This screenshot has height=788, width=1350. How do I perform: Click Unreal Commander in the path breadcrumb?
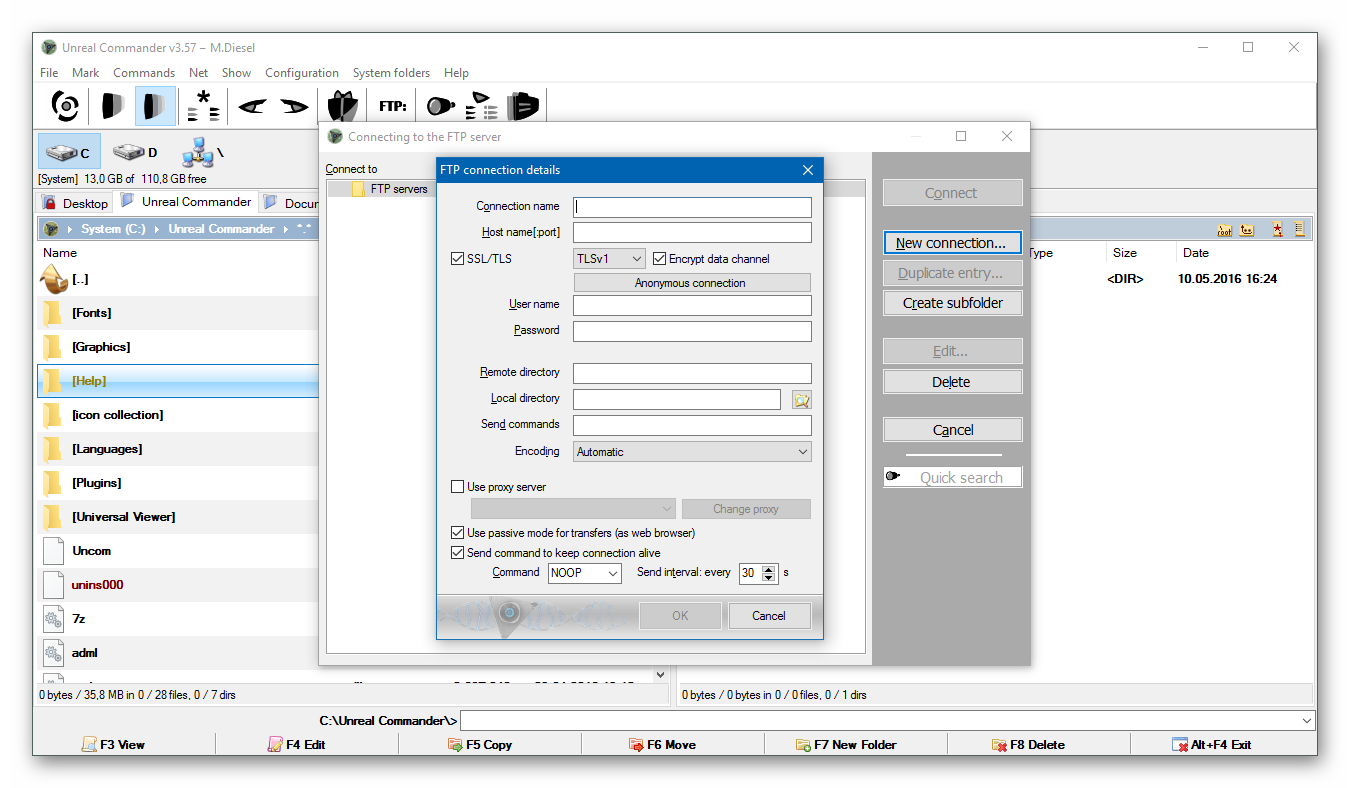tap(221, 229)
